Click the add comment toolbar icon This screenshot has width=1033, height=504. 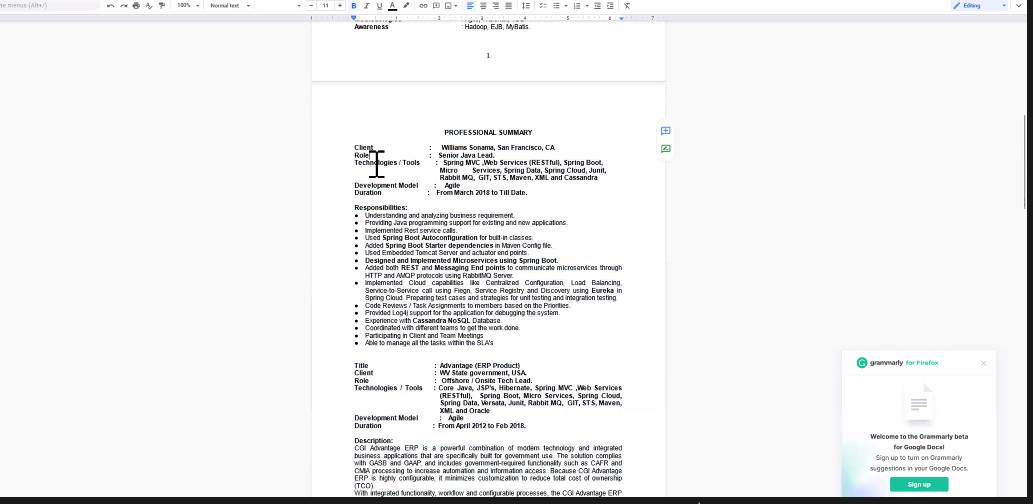coord(436,5)
